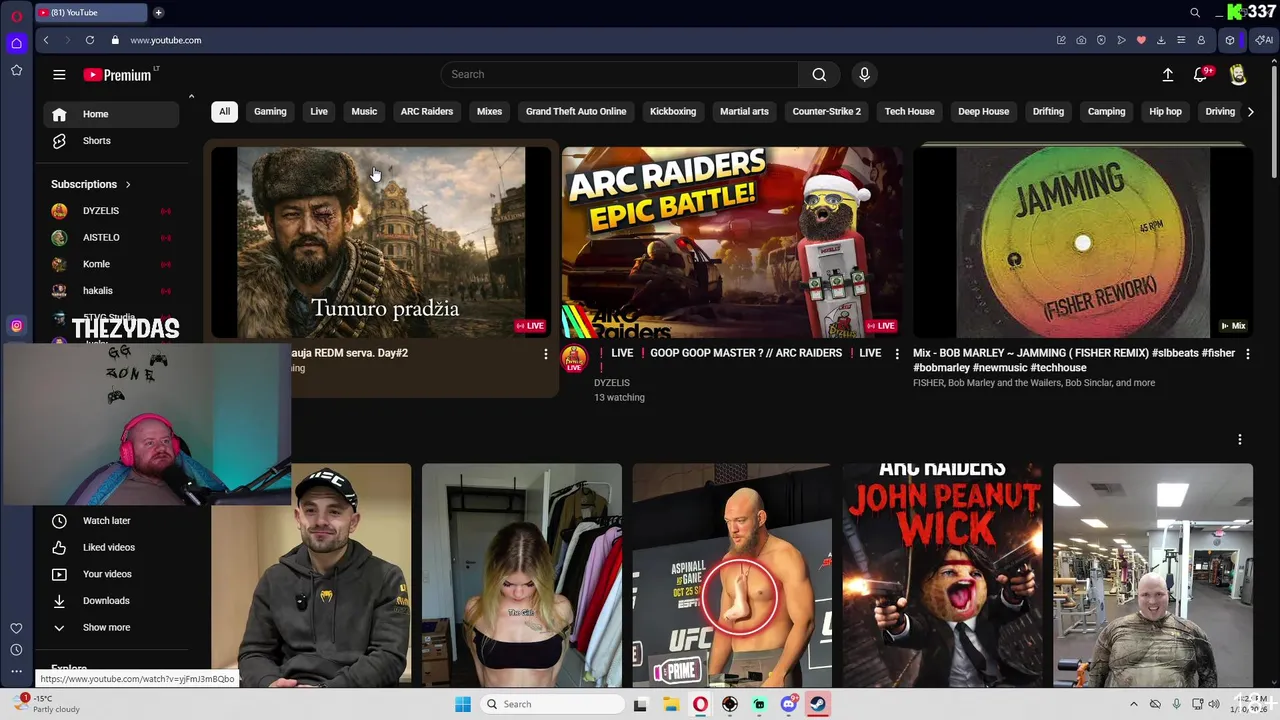Reload the page

(x=90, y=40)
